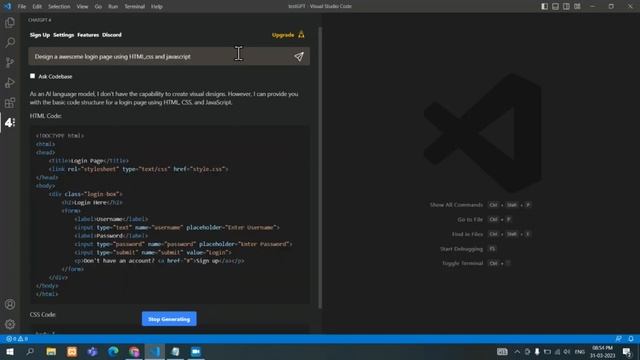This screenshot has width=640, height=360.
Task: Open Windows Start menu
Action: tap(10, 351)
